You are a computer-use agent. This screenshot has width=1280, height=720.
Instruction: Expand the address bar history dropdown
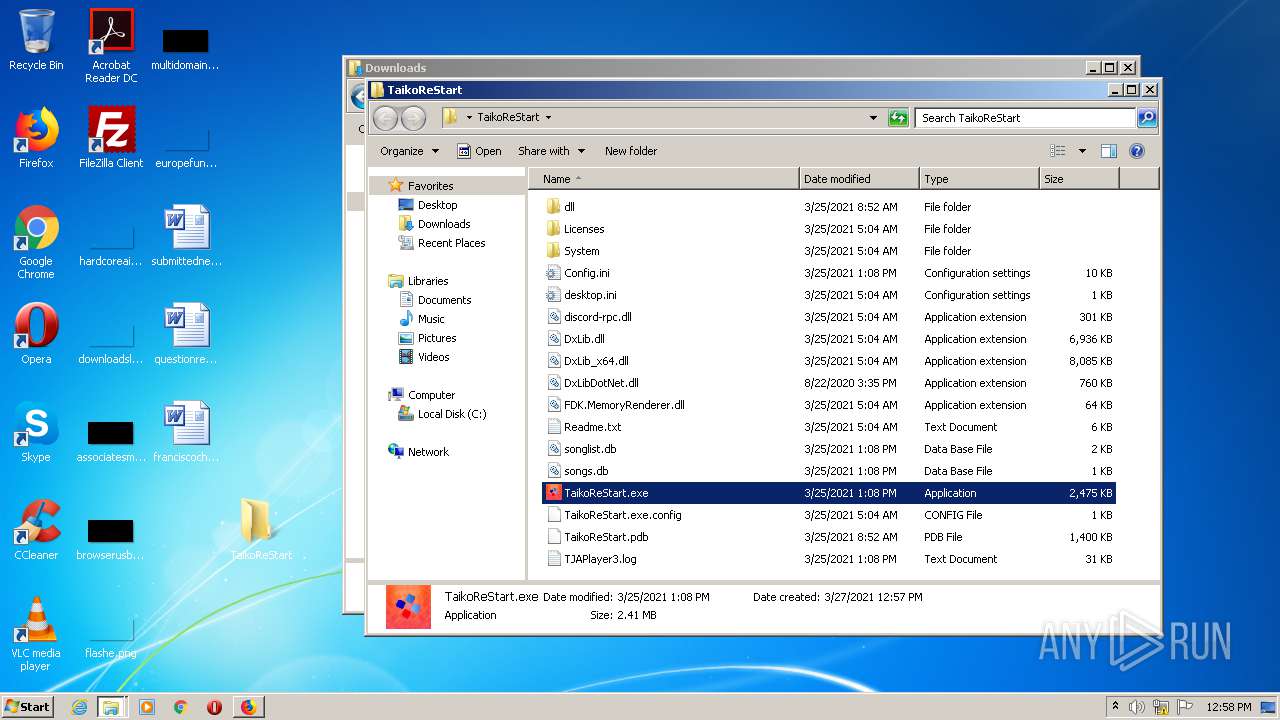(x=873, y=118)
